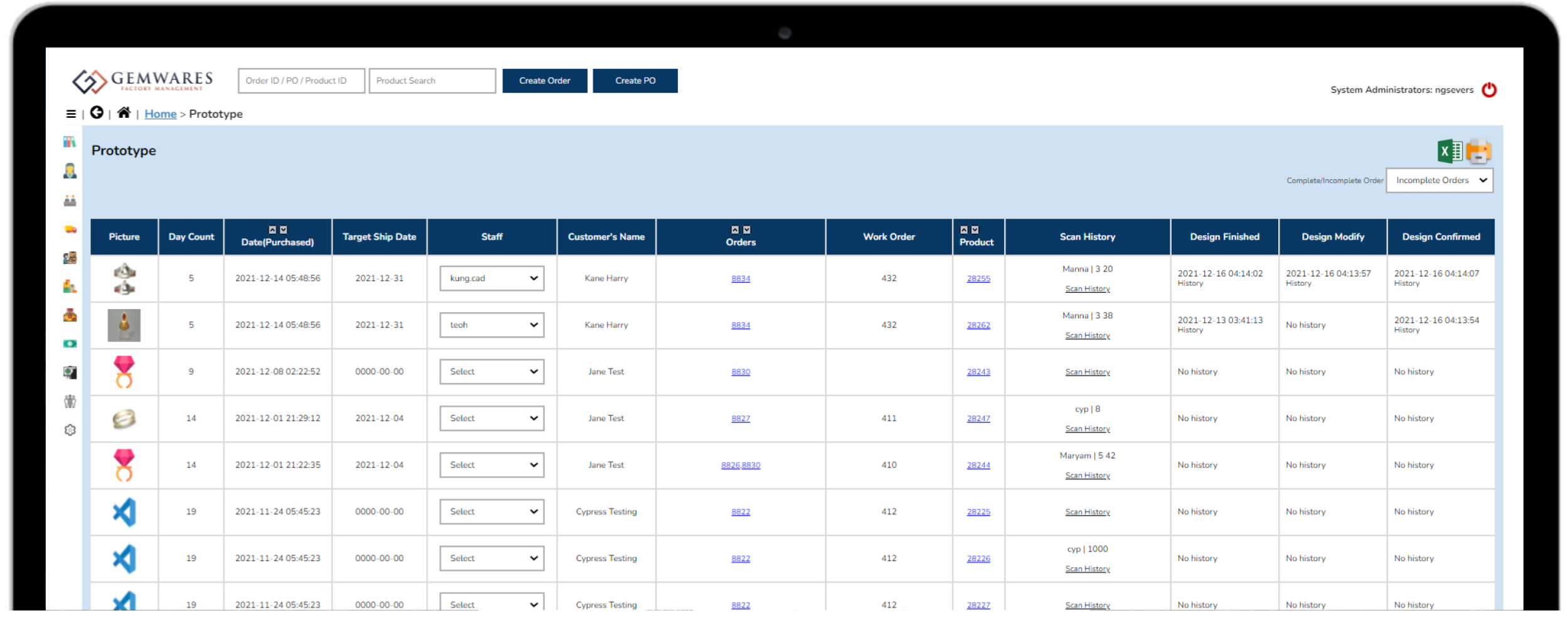Focus the Product Search field

point(432,81)
